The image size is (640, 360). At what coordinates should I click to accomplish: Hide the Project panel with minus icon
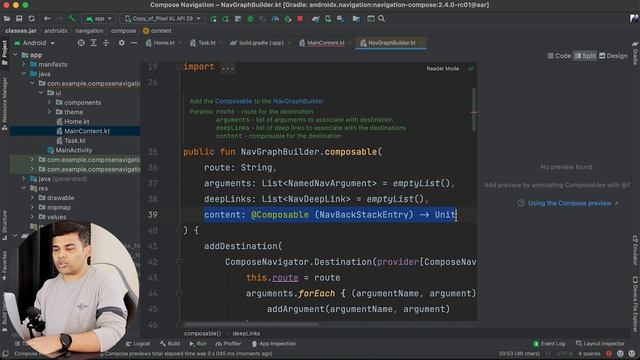[x=134, y=43]
